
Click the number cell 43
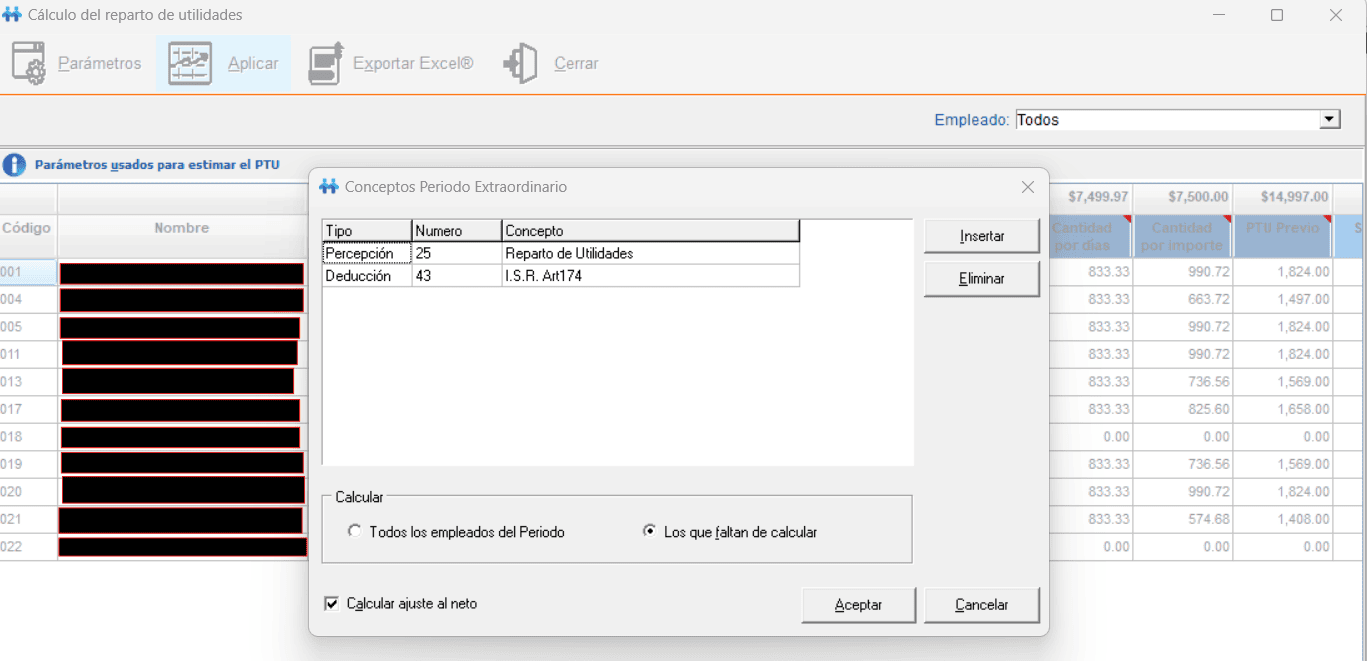pos(457,276)
